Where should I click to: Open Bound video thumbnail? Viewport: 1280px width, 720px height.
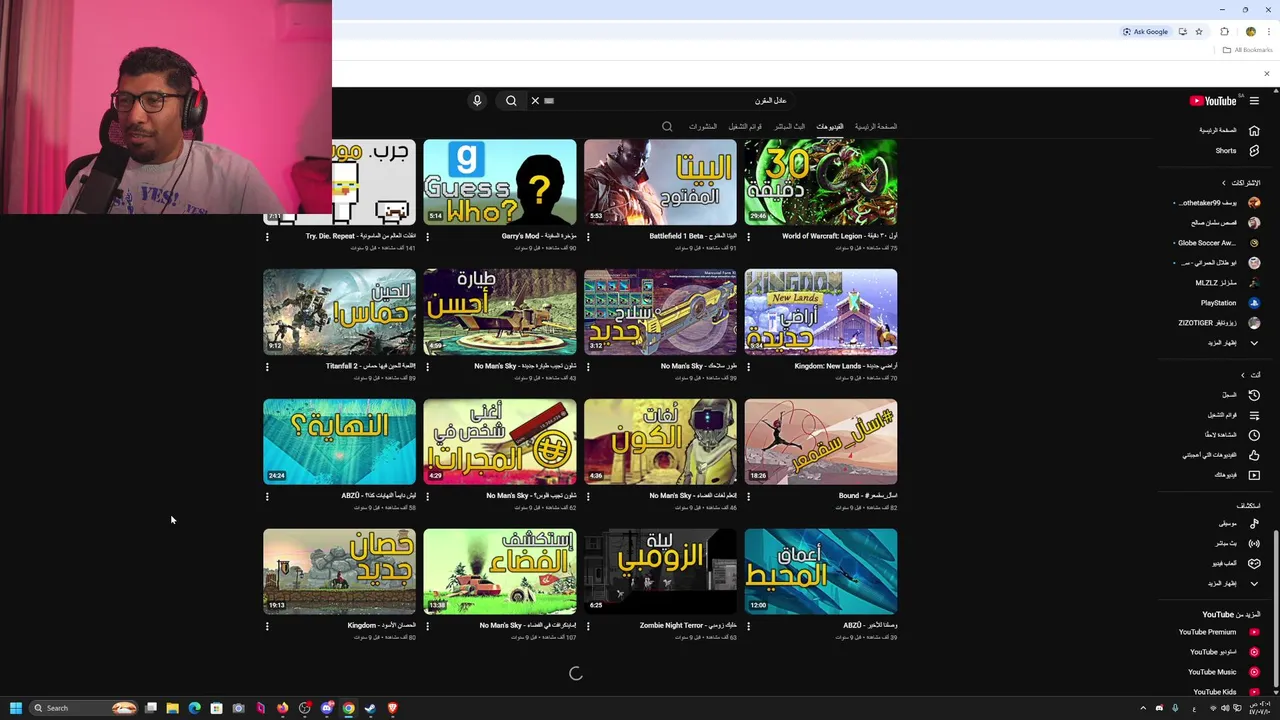point(821,442)
